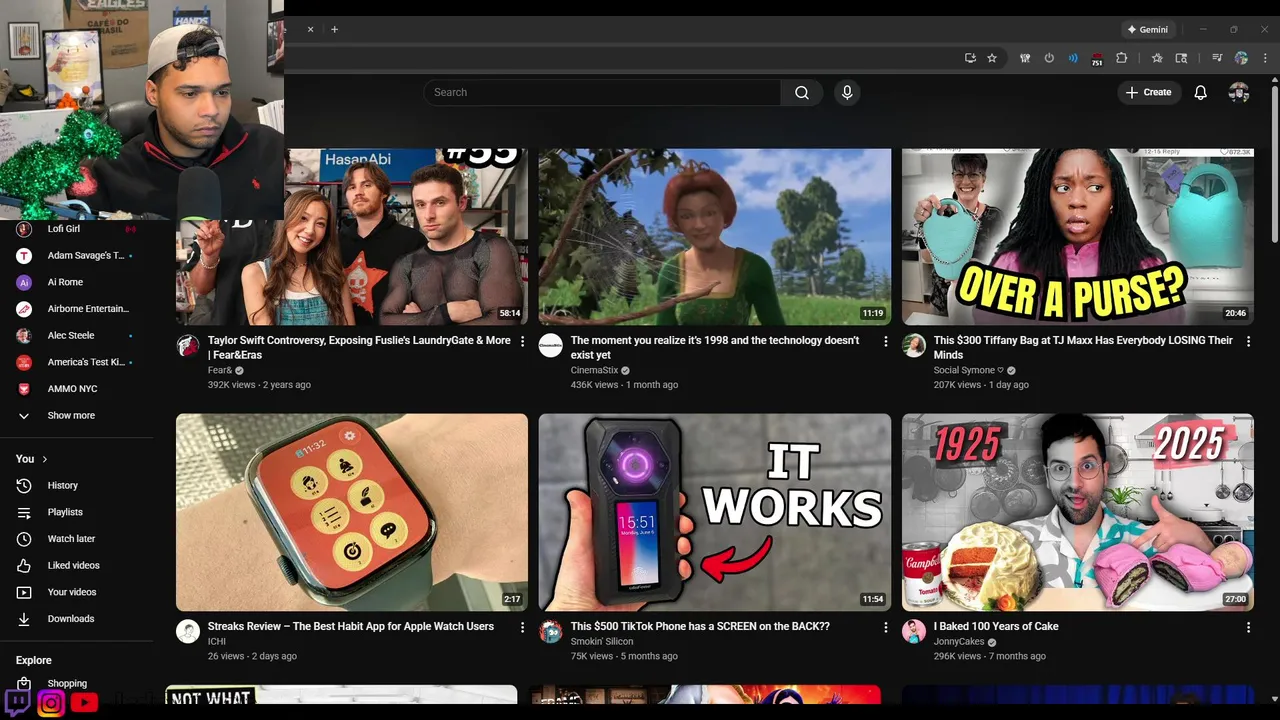Open the extension showing badge 751
1280x720 pixels.
point(1097,59)
